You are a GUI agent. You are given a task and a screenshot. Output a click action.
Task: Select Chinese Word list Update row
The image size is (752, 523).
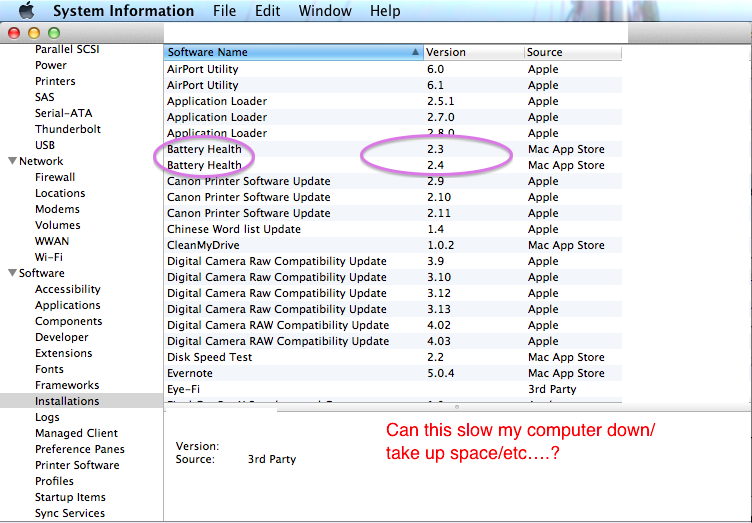[393, 229]
